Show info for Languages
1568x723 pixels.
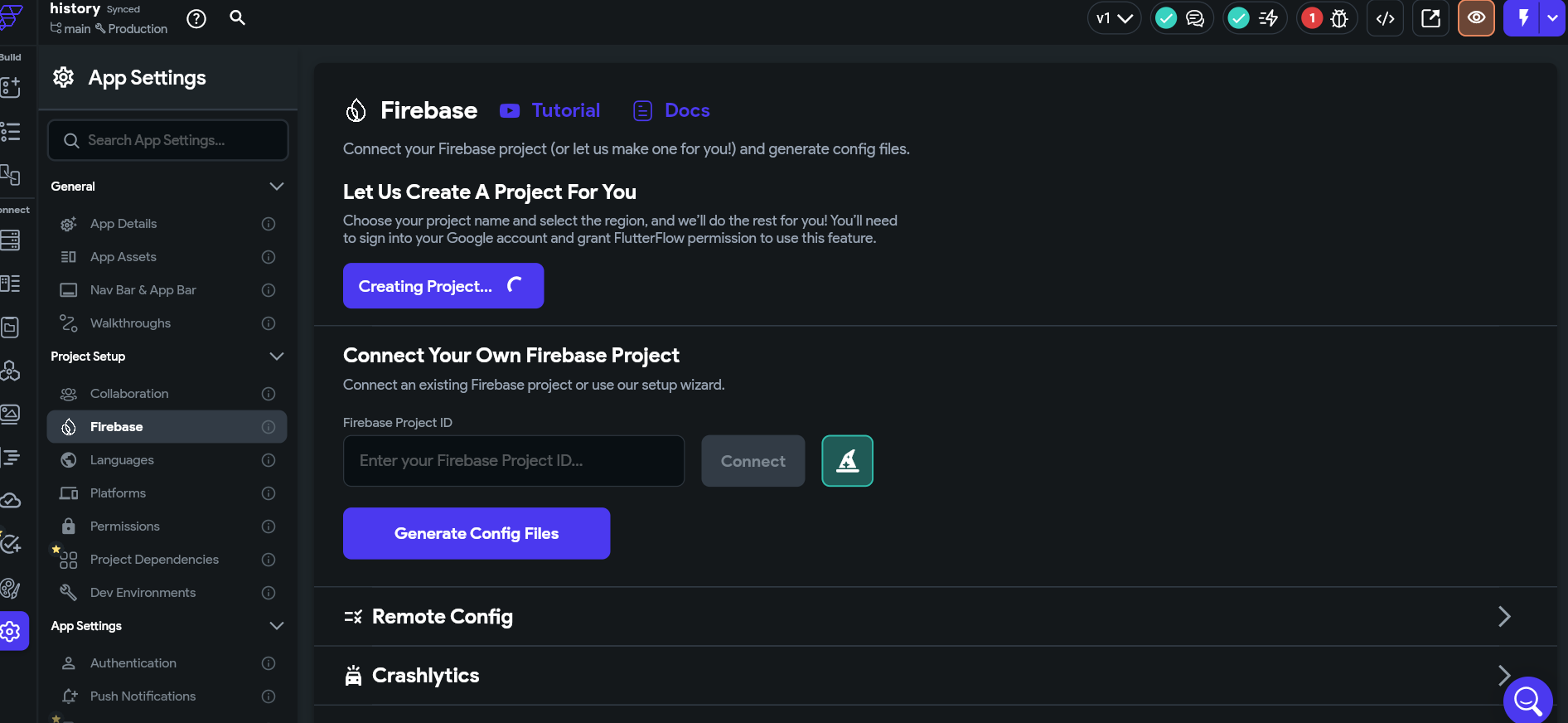click(269, 460)
